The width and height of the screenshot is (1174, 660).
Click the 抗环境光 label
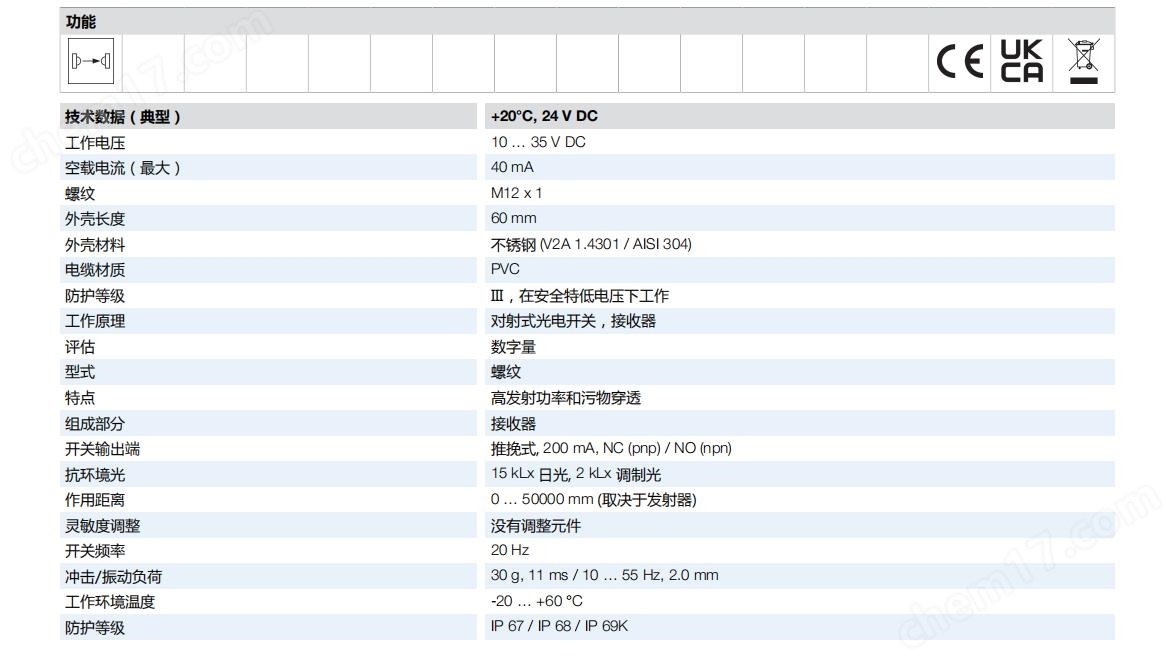tap(95, 474)
